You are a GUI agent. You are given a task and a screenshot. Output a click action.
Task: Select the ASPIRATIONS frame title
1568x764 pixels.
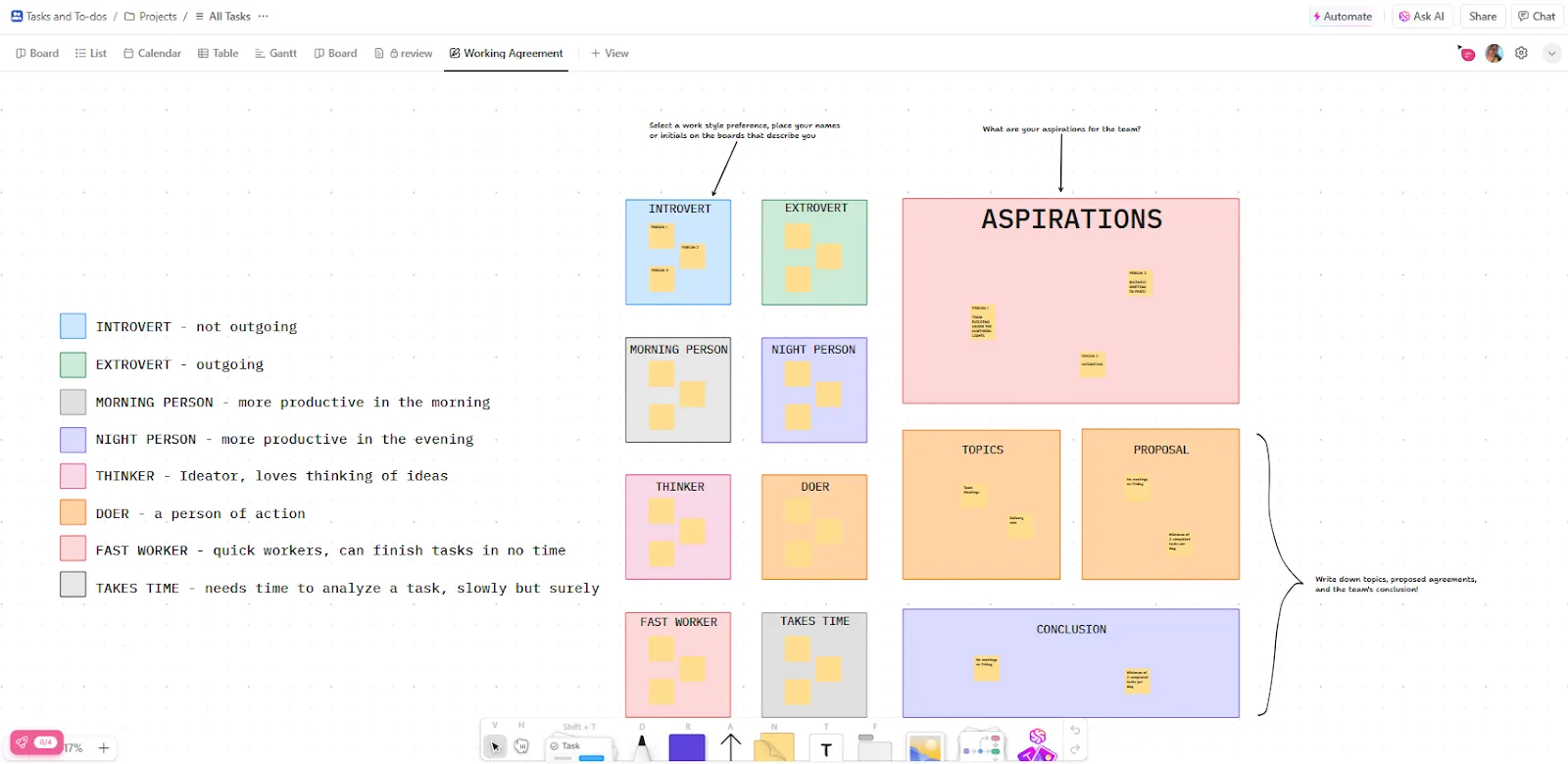click(x=1071, y=219)
